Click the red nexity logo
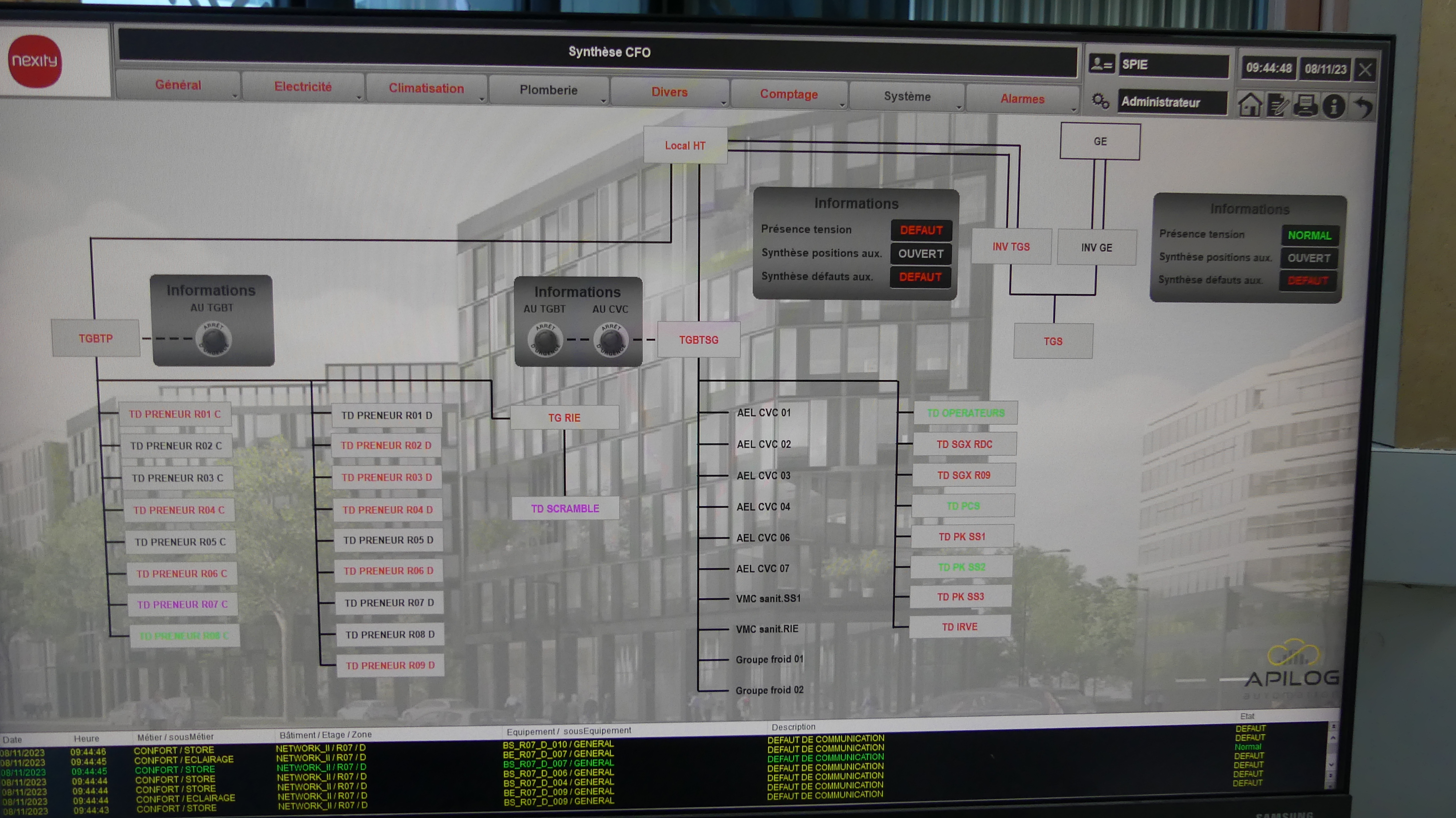The image size is (1456, 818). pos(35,61)
